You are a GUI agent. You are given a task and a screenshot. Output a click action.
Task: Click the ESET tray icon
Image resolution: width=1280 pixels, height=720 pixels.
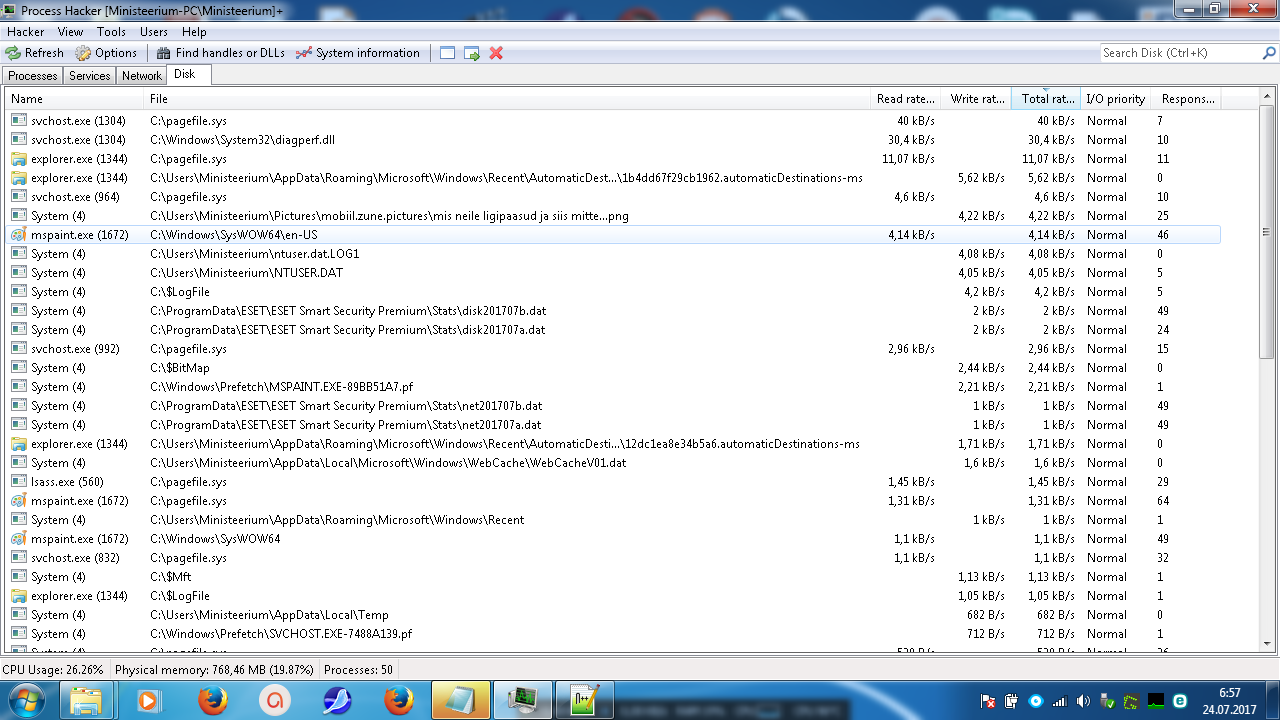(x=1180, y=701)
